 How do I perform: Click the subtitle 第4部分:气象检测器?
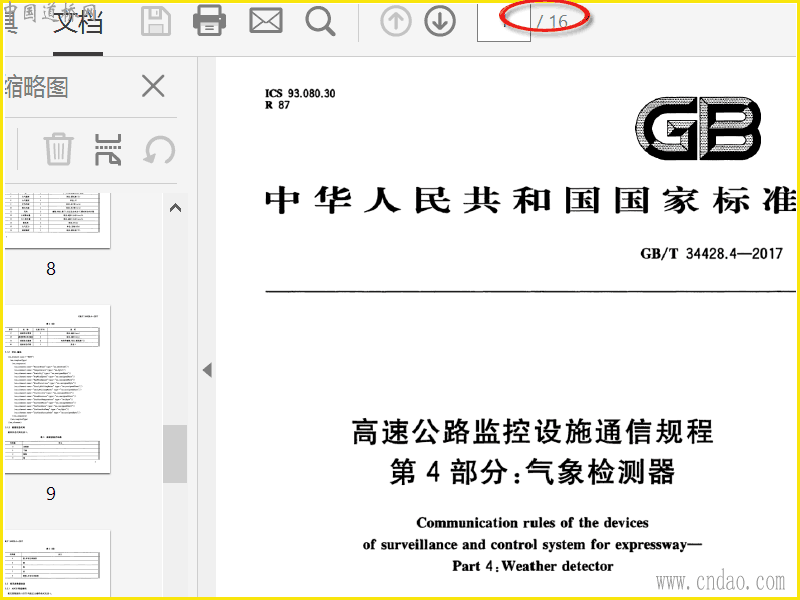click(532, 471)
